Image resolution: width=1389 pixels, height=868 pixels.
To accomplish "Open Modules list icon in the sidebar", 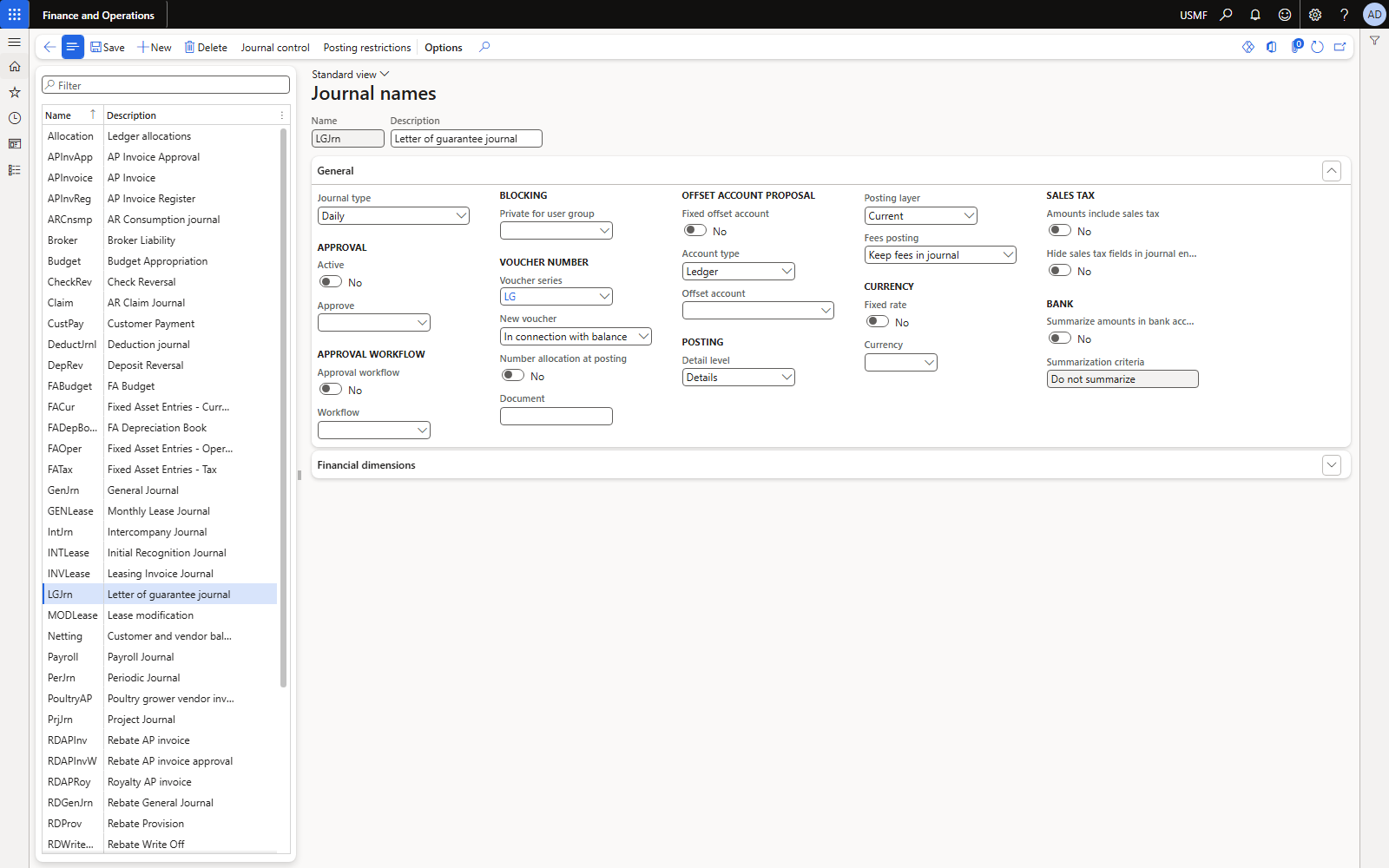I will tap(15, 170).
